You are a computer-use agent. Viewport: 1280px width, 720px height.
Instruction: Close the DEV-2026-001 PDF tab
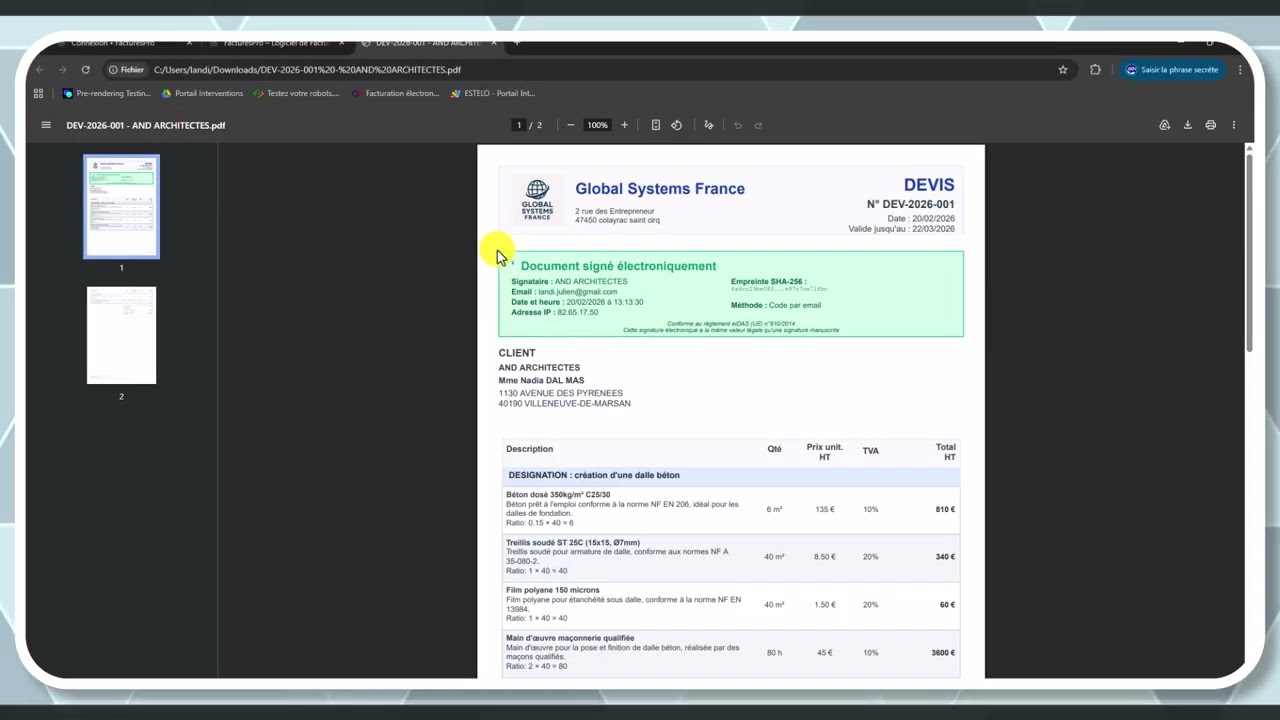click(x=493, y=43)
